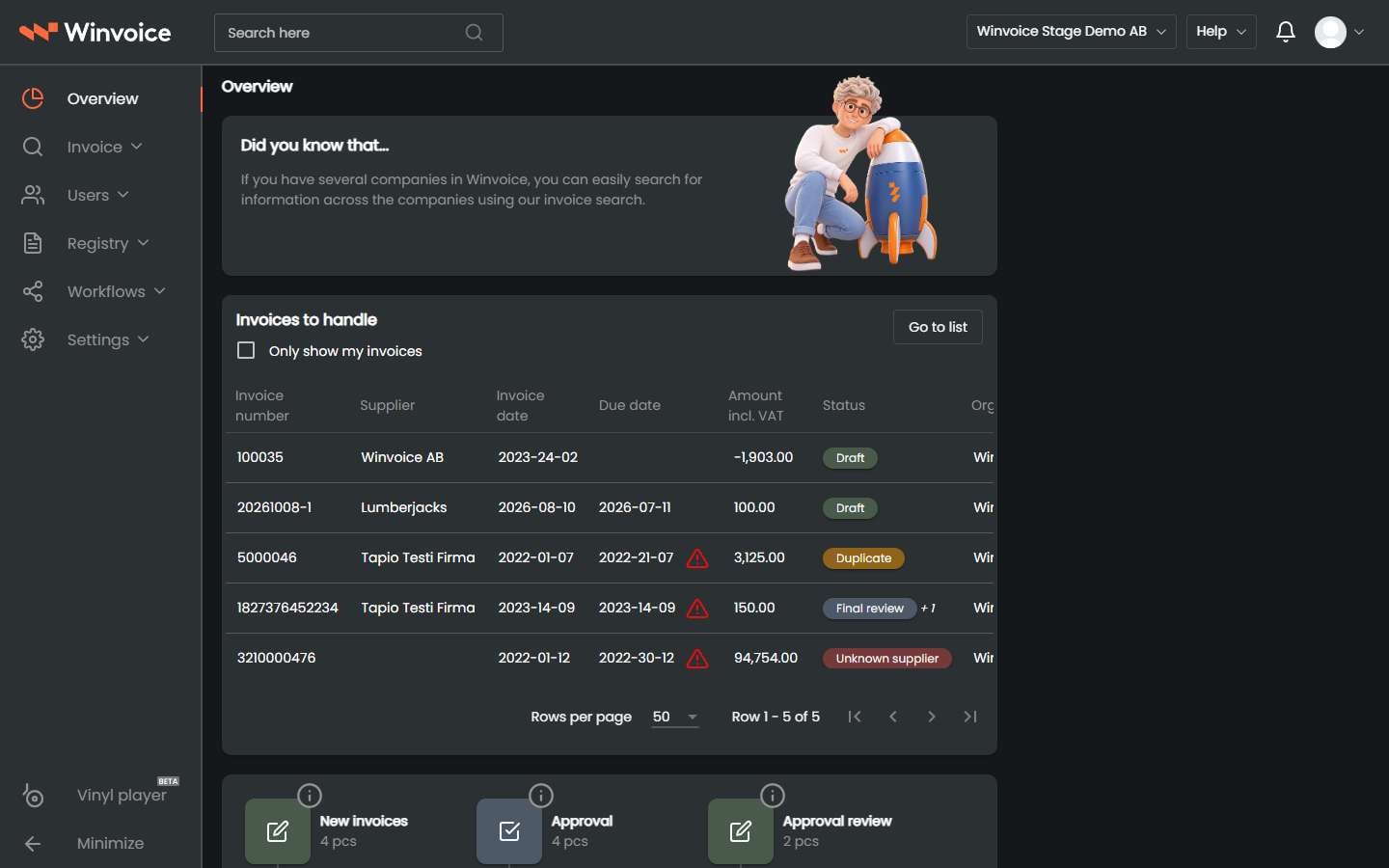Click warning triangle on invoice 5000046 row
The height and width of the screenshot is (868, 1389).
pyautogui.click(x=697, y=558)
